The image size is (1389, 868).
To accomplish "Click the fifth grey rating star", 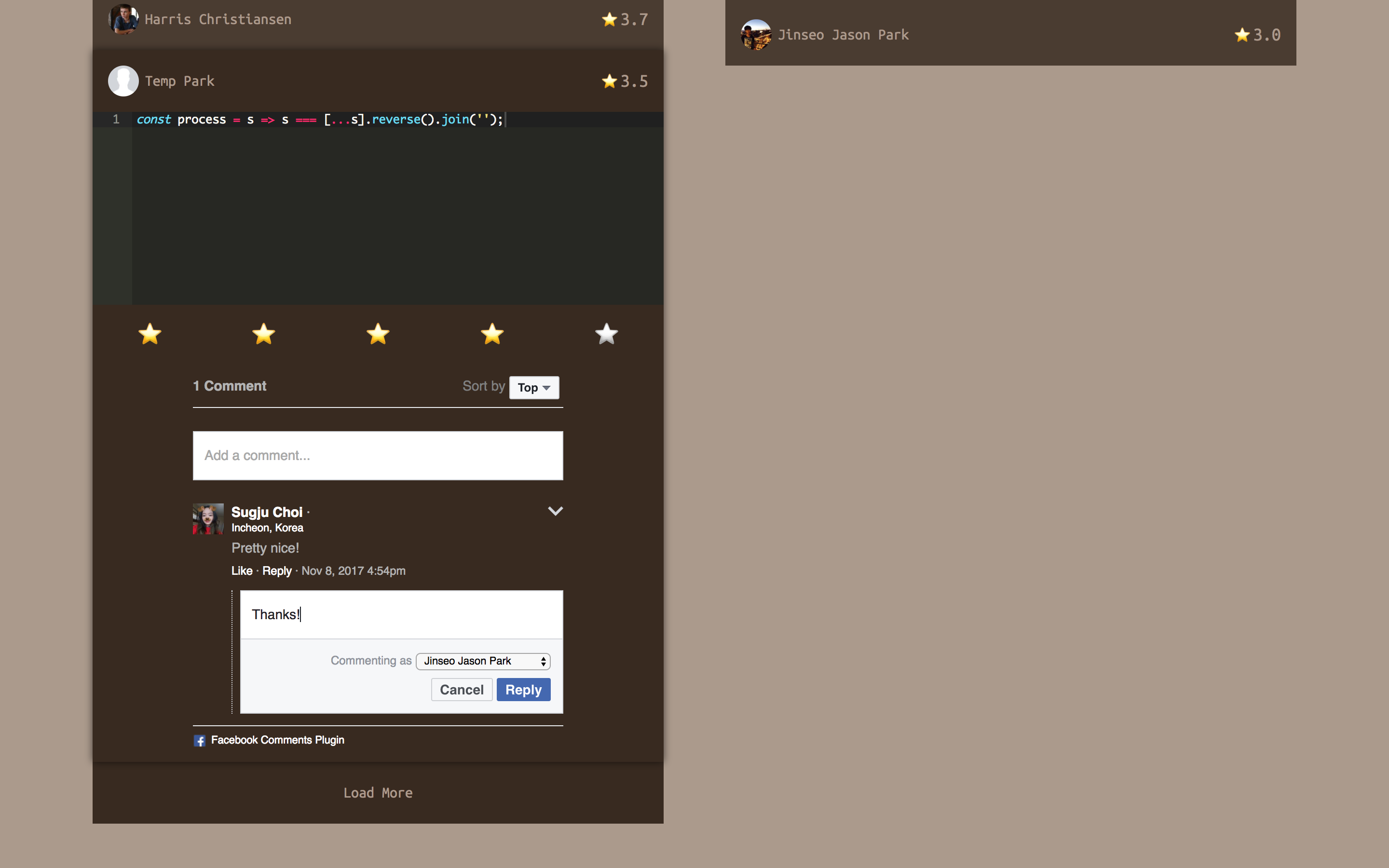I will point(607,334).
